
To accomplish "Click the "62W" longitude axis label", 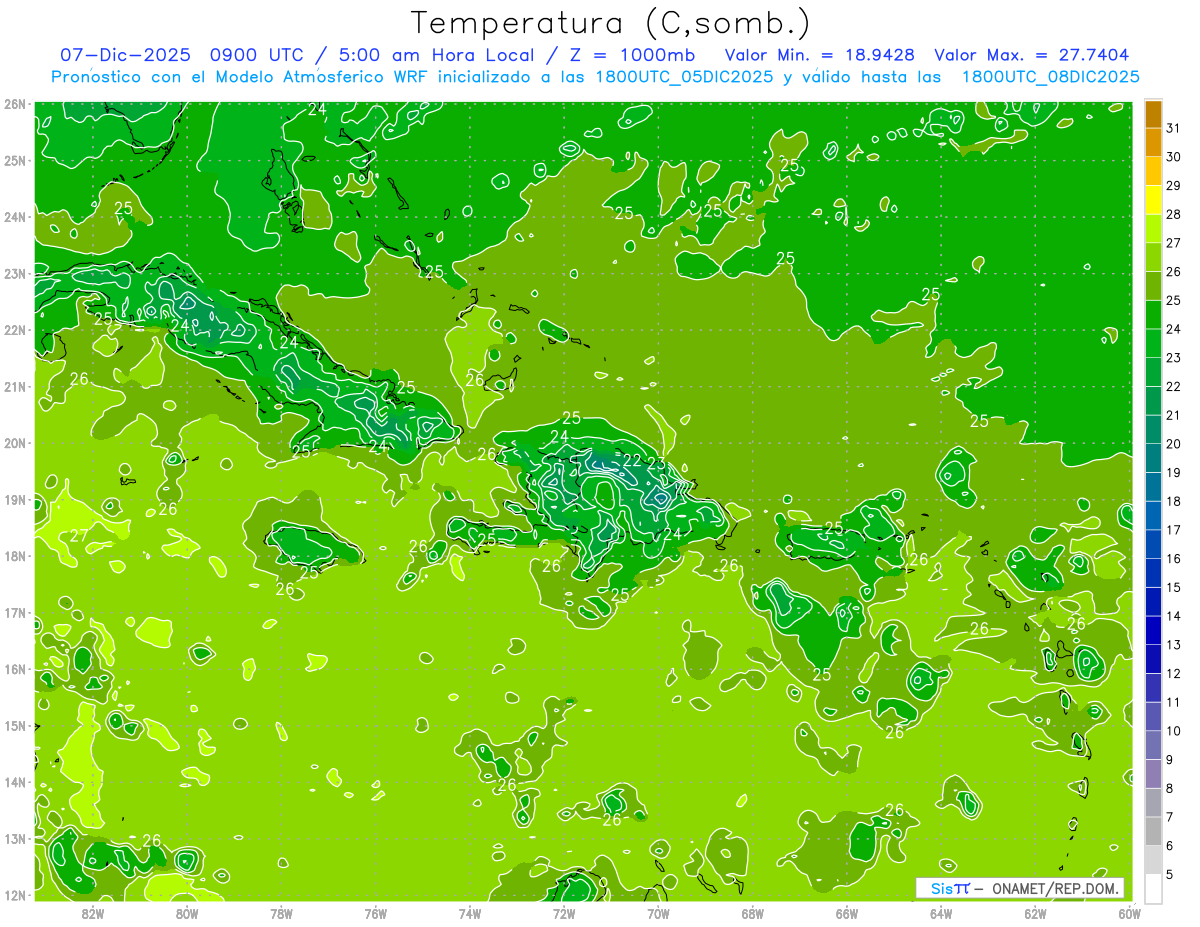I will (x=1035, y=913).
